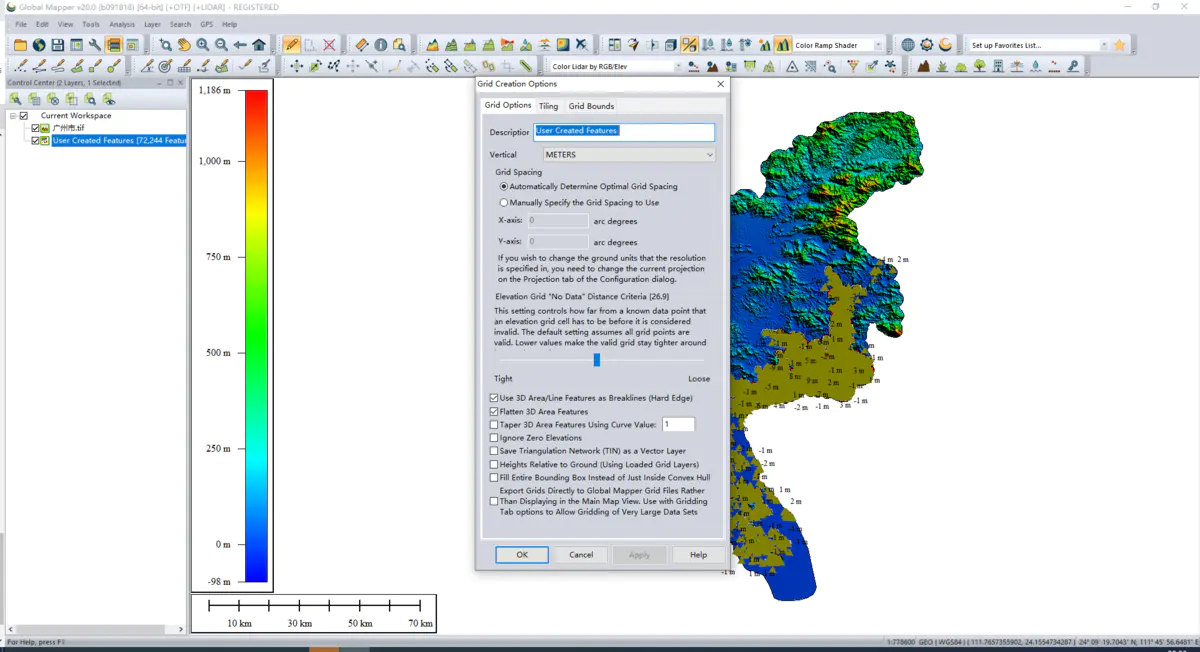This screenshot has width=1200, height=652.
Task: Click the Home full view icon
Action: point(259,45)
